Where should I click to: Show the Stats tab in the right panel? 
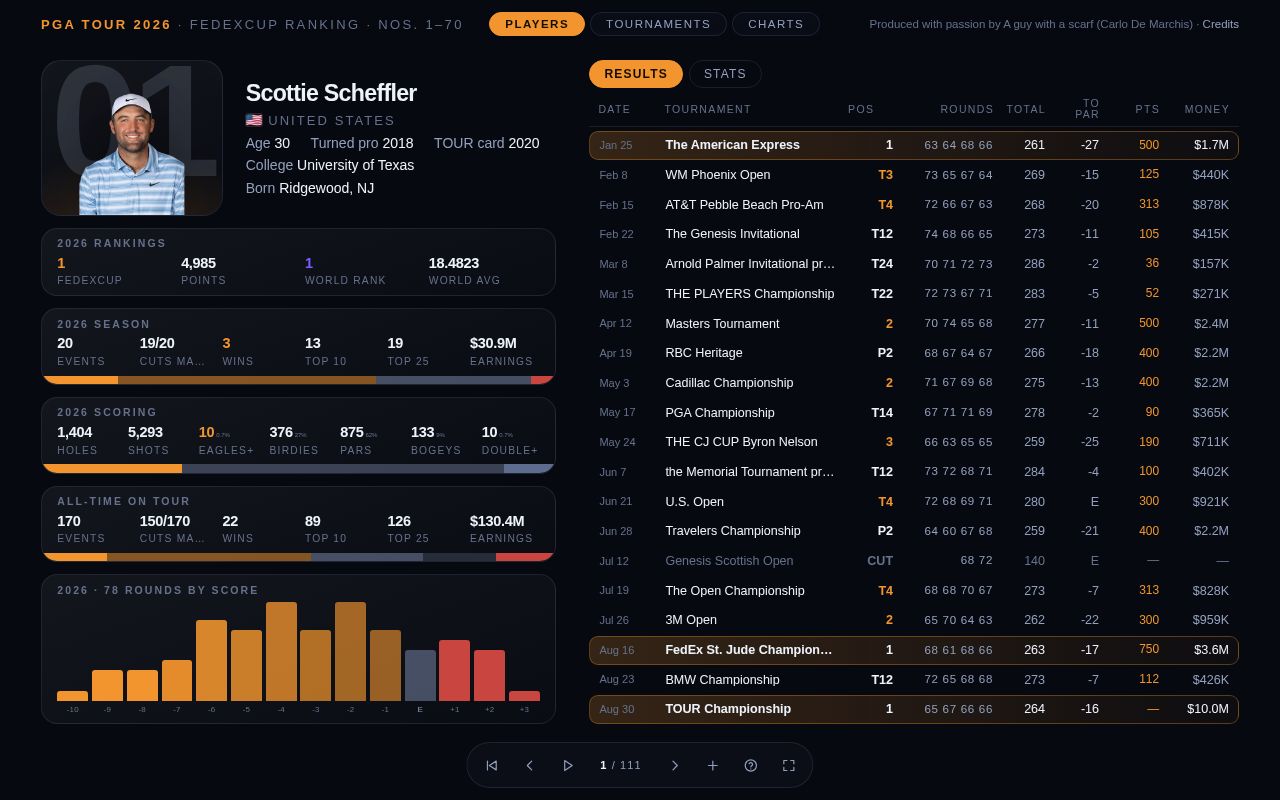[725, 74]
